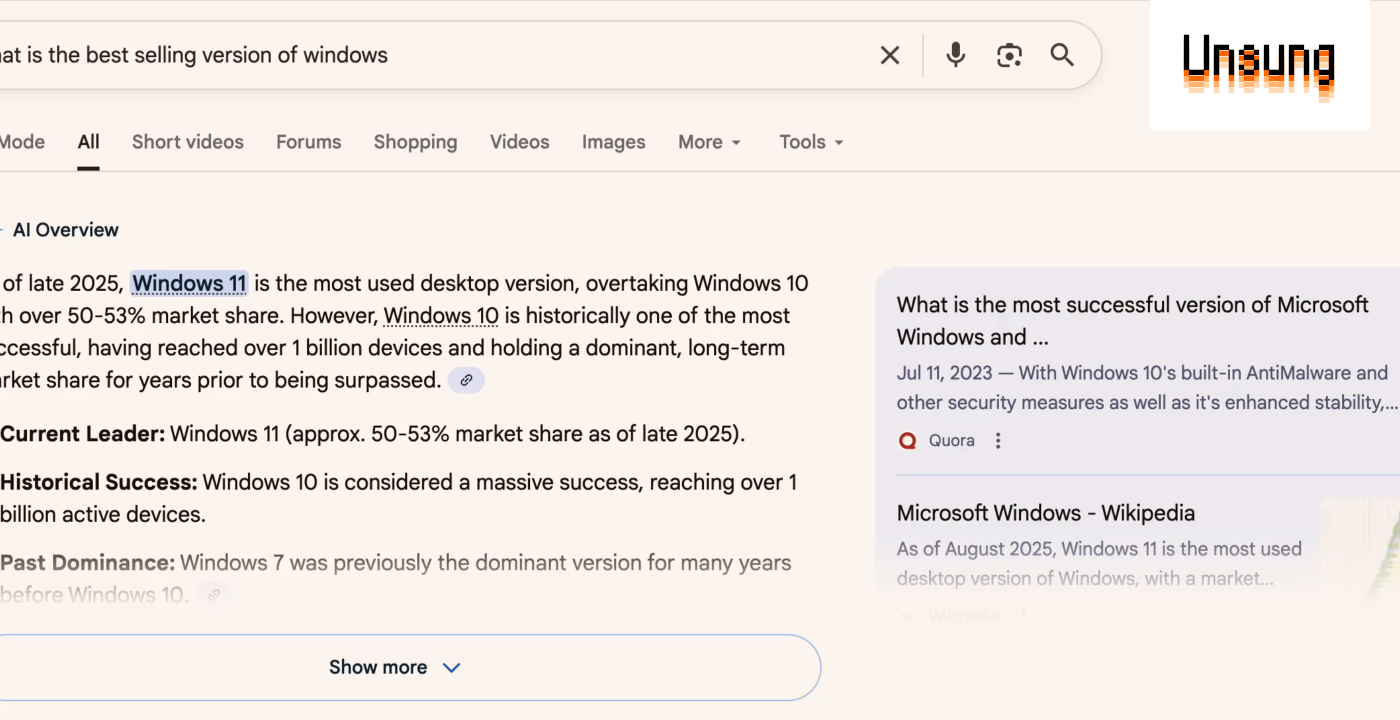1400x720 pixels.
Task: Click the magnifying glass search icon
Action: point(1062,55)
